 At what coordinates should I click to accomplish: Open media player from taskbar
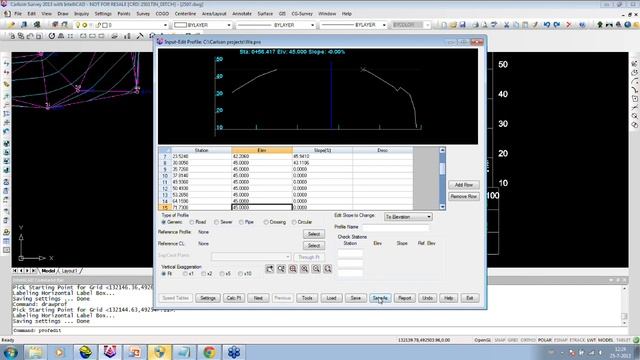pos(60,352)
